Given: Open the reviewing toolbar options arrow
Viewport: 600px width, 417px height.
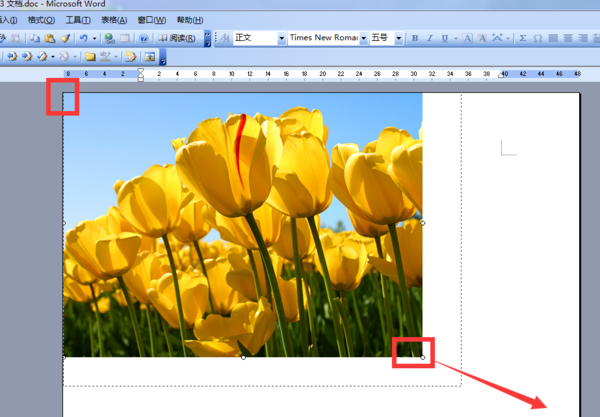Looking at the screenshot, I should click(163, 57).
